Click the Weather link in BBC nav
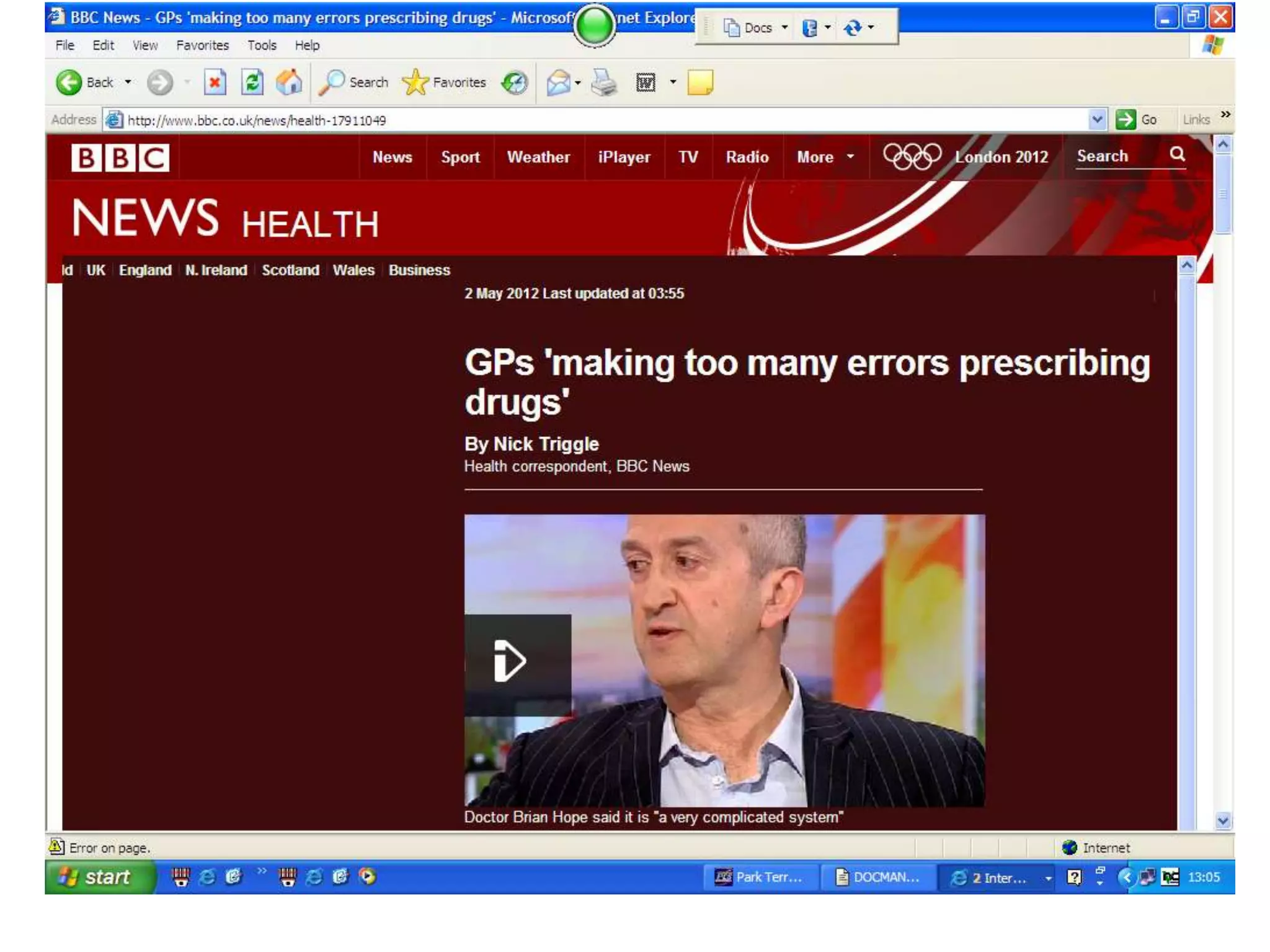The width and height of the screenshot is (1270, 952). coord(538,157)
